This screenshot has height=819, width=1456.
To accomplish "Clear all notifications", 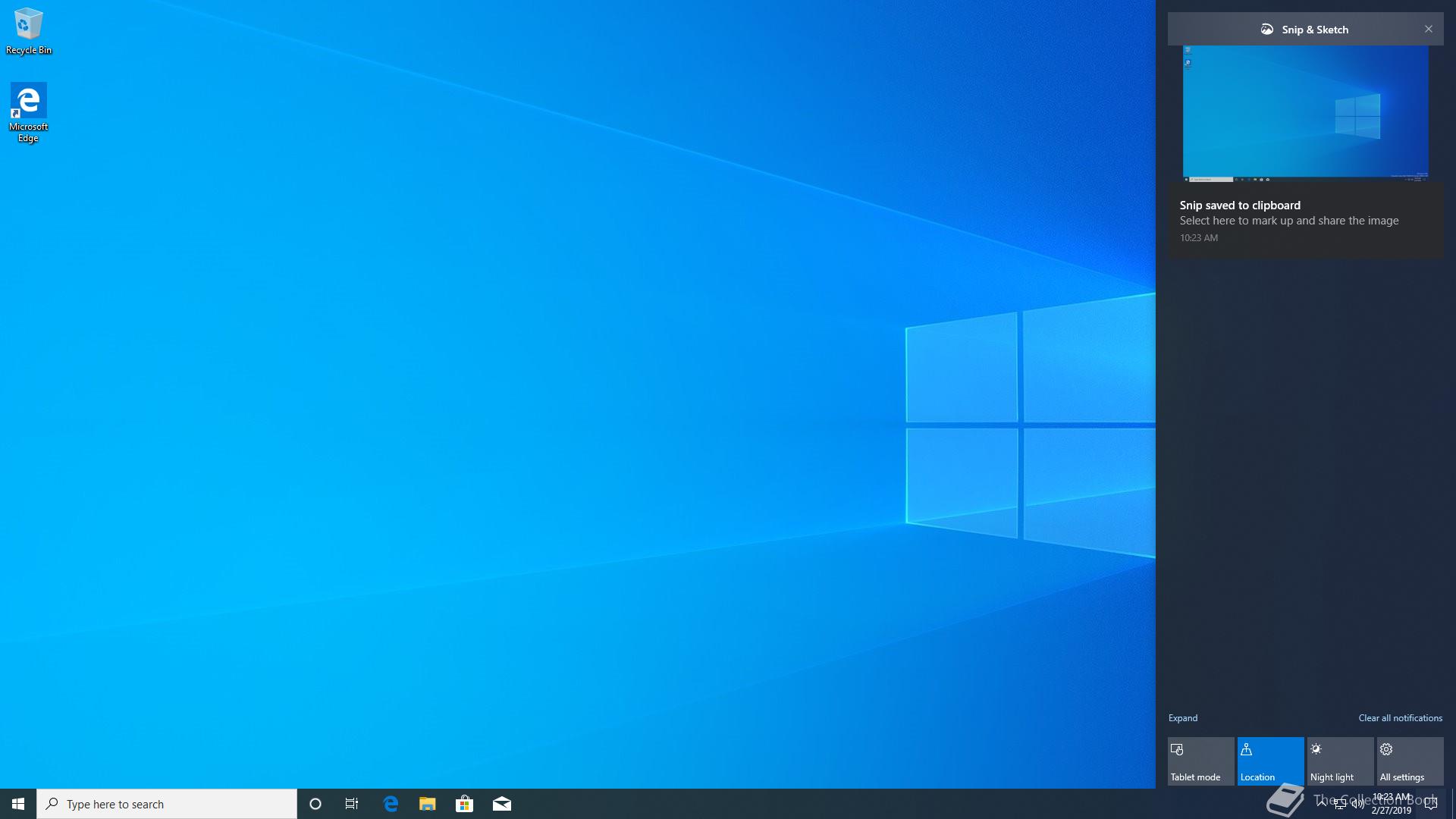I will (x=1401, y=718).
